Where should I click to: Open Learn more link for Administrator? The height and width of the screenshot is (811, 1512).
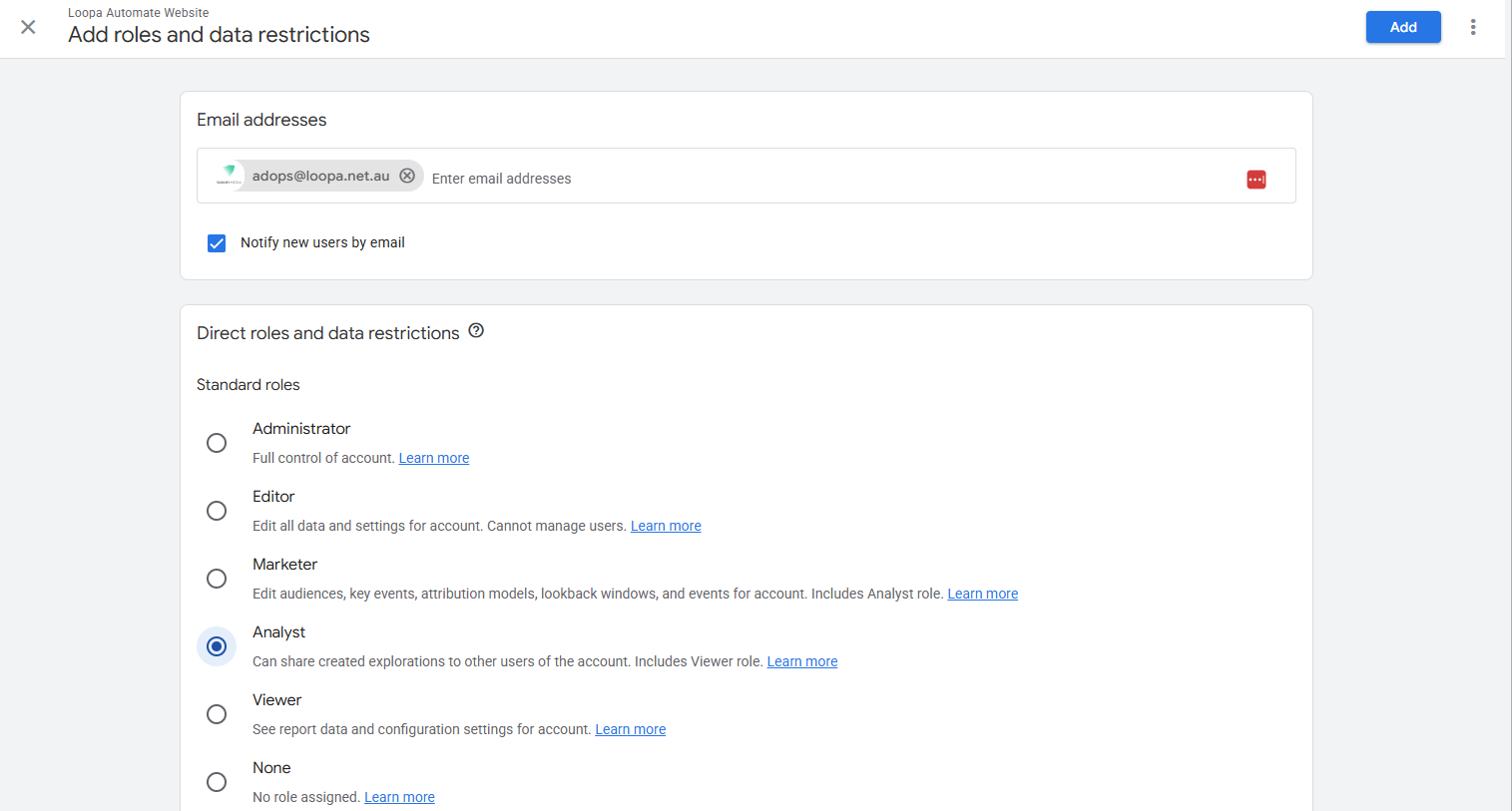[434, 458]
